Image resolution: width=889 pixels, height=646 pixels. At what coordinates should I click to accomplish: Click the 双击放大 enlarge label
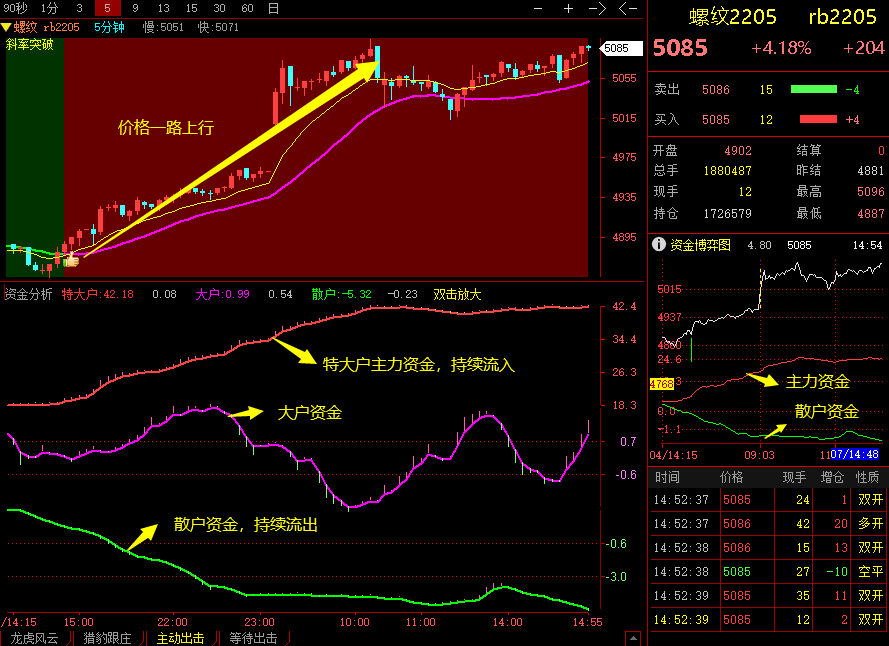pos(457,294)
